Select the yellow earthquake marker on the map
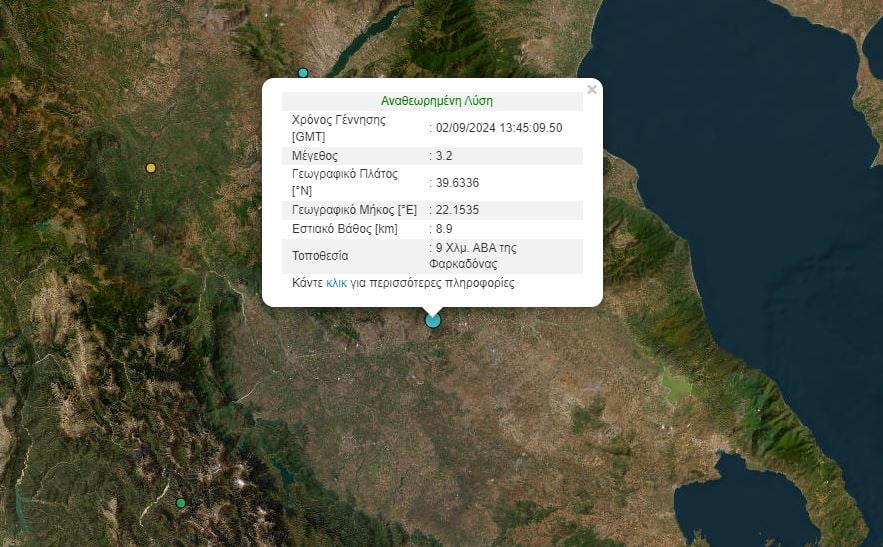883x547 pixels. [151, 168]
